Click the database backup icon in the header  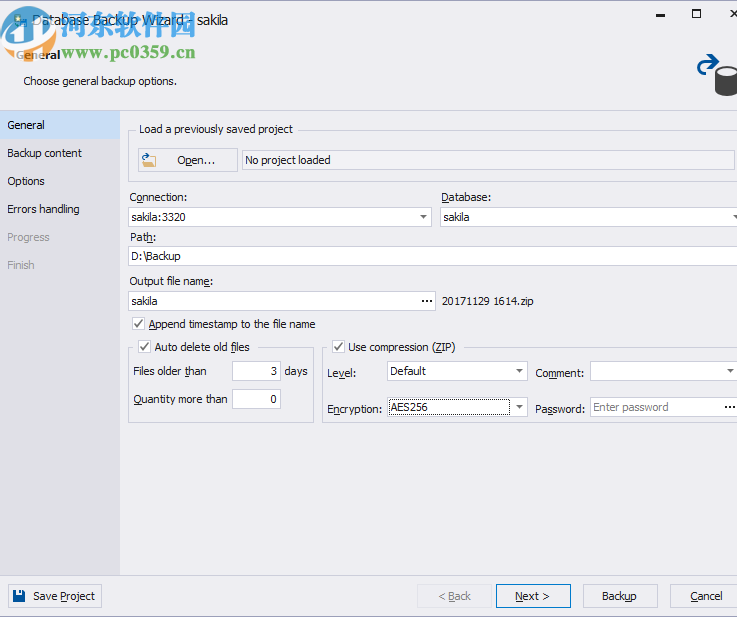pyautogui.click(x=717, y=75)
